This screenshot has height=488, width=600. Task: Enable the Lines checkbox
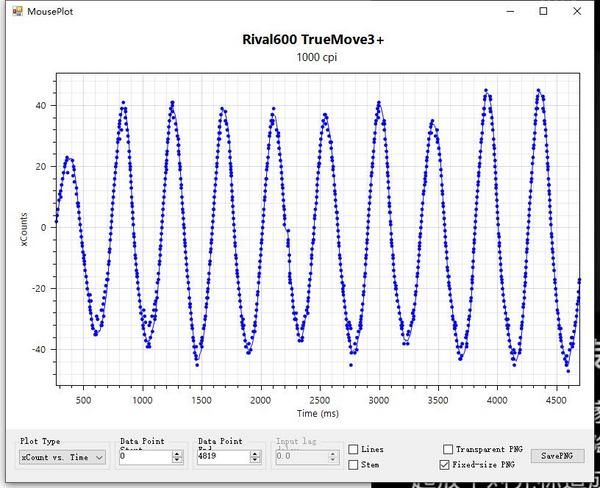click(x=353, y=449)
